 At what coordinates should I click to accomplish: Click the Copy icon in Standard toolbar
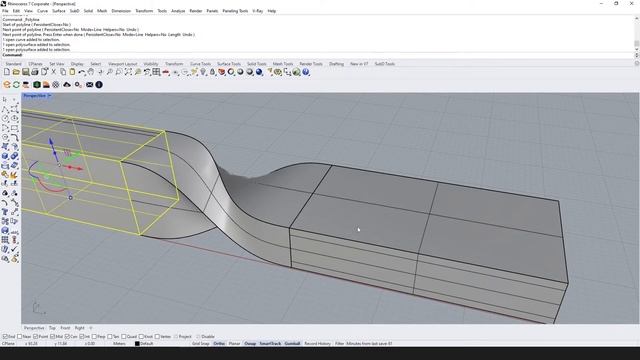pyautogui.click(x=63, y=72)
